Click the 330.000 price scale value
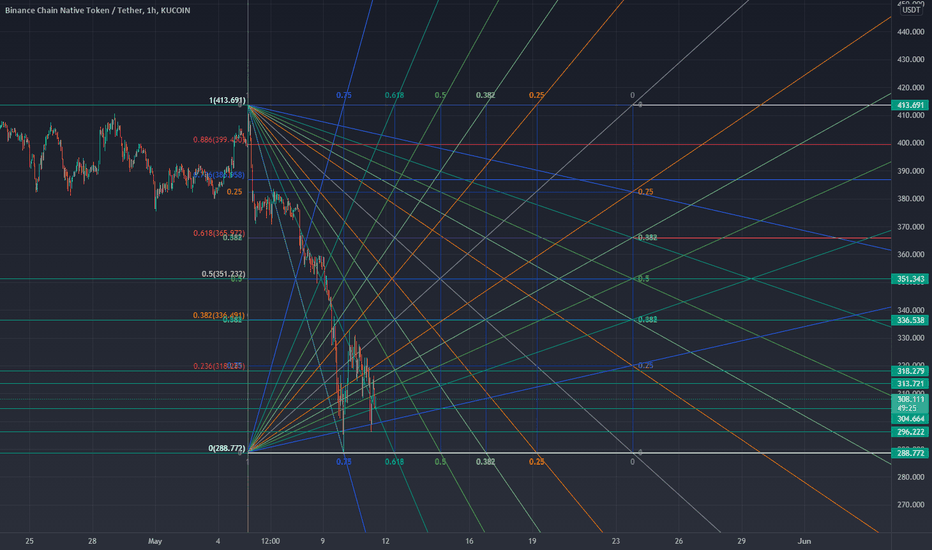 coord(910,338)
